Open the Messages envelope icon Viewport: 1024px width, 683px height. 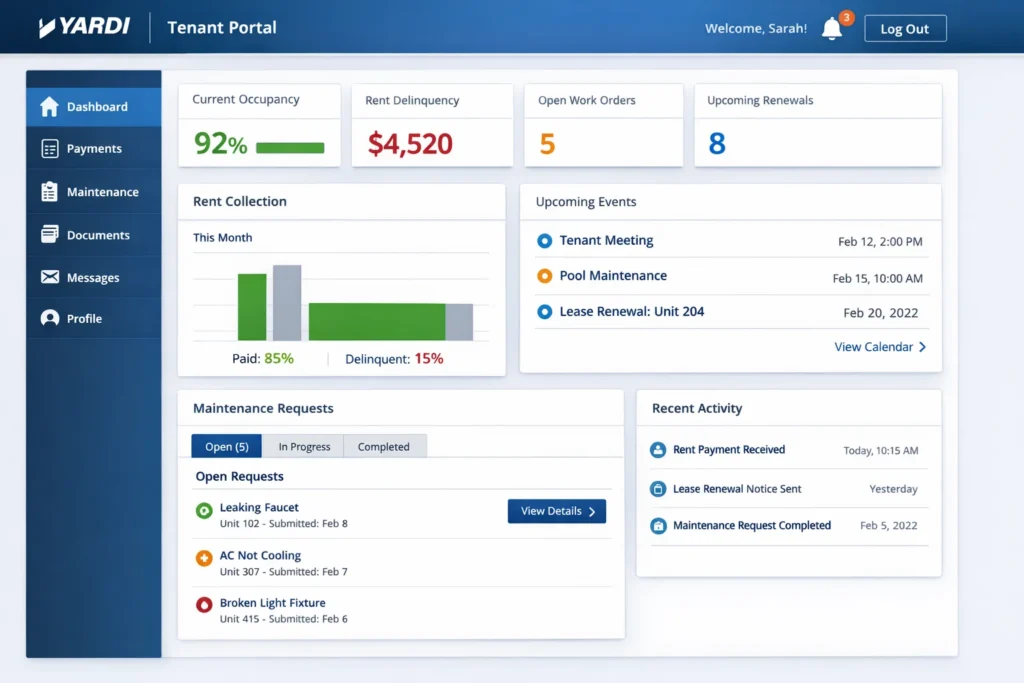point(48,277)
